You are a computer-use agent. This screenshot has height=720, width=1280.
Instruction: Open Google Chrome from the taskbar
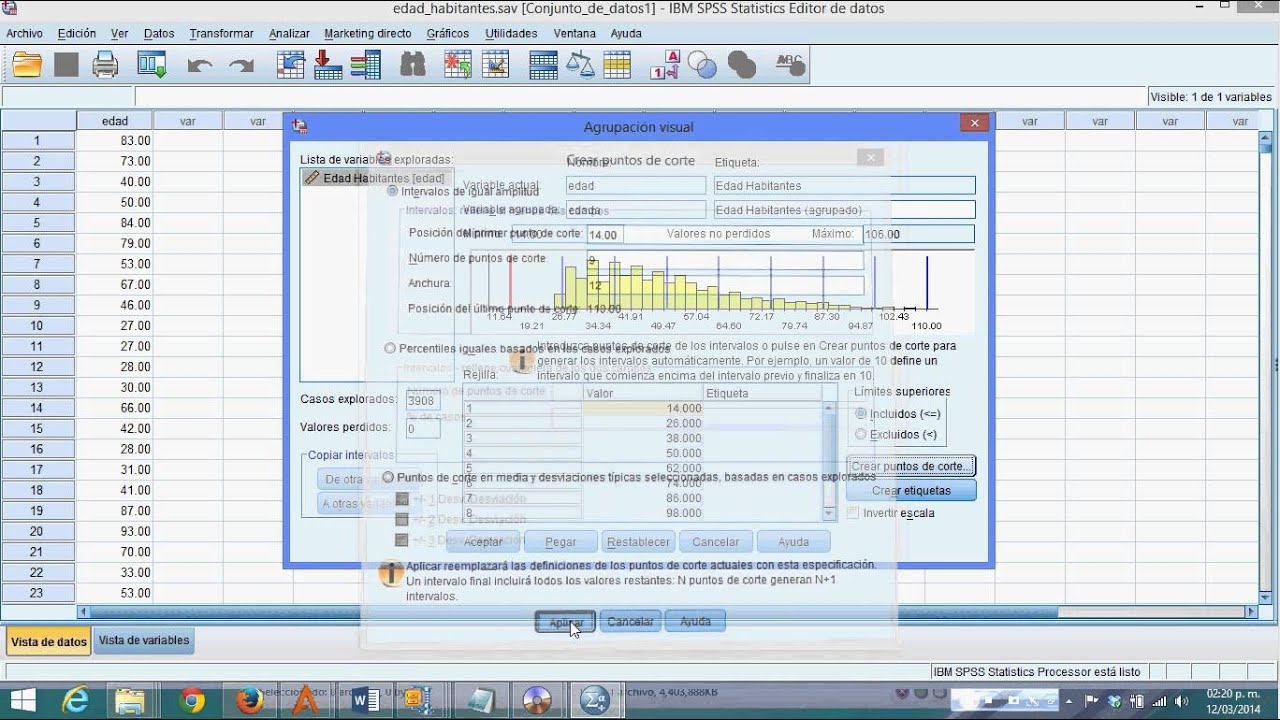point(192,700)
